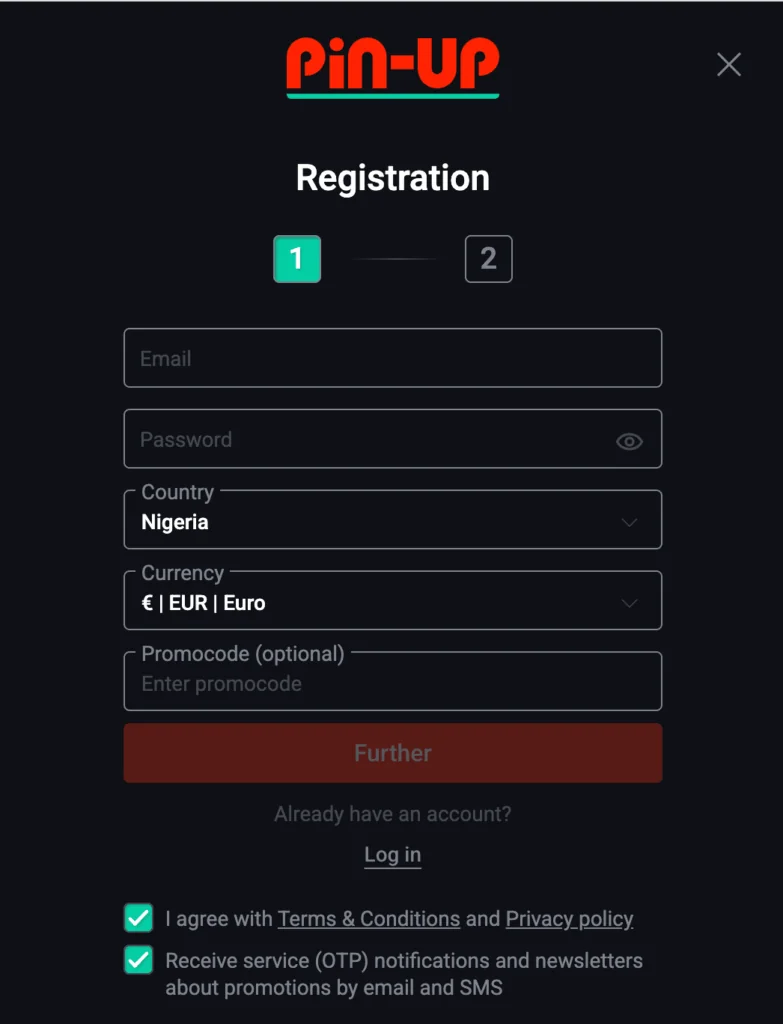Click the Pin-Up logo

[392, 67]
